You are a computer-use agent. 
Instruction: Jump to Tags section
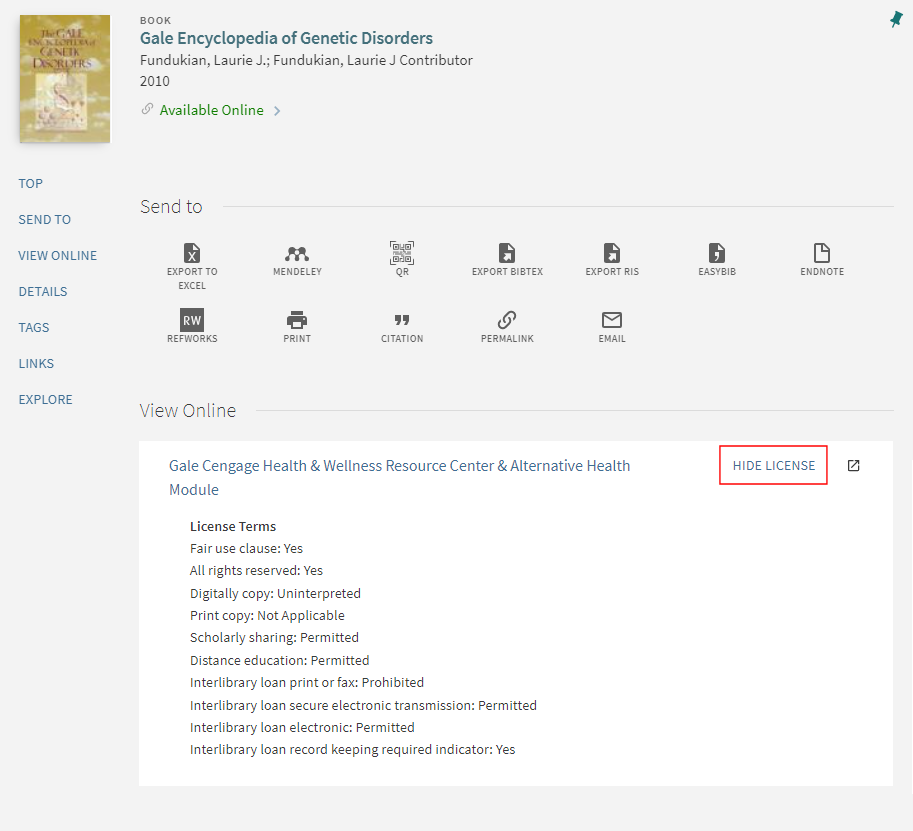tap(34, 328)
